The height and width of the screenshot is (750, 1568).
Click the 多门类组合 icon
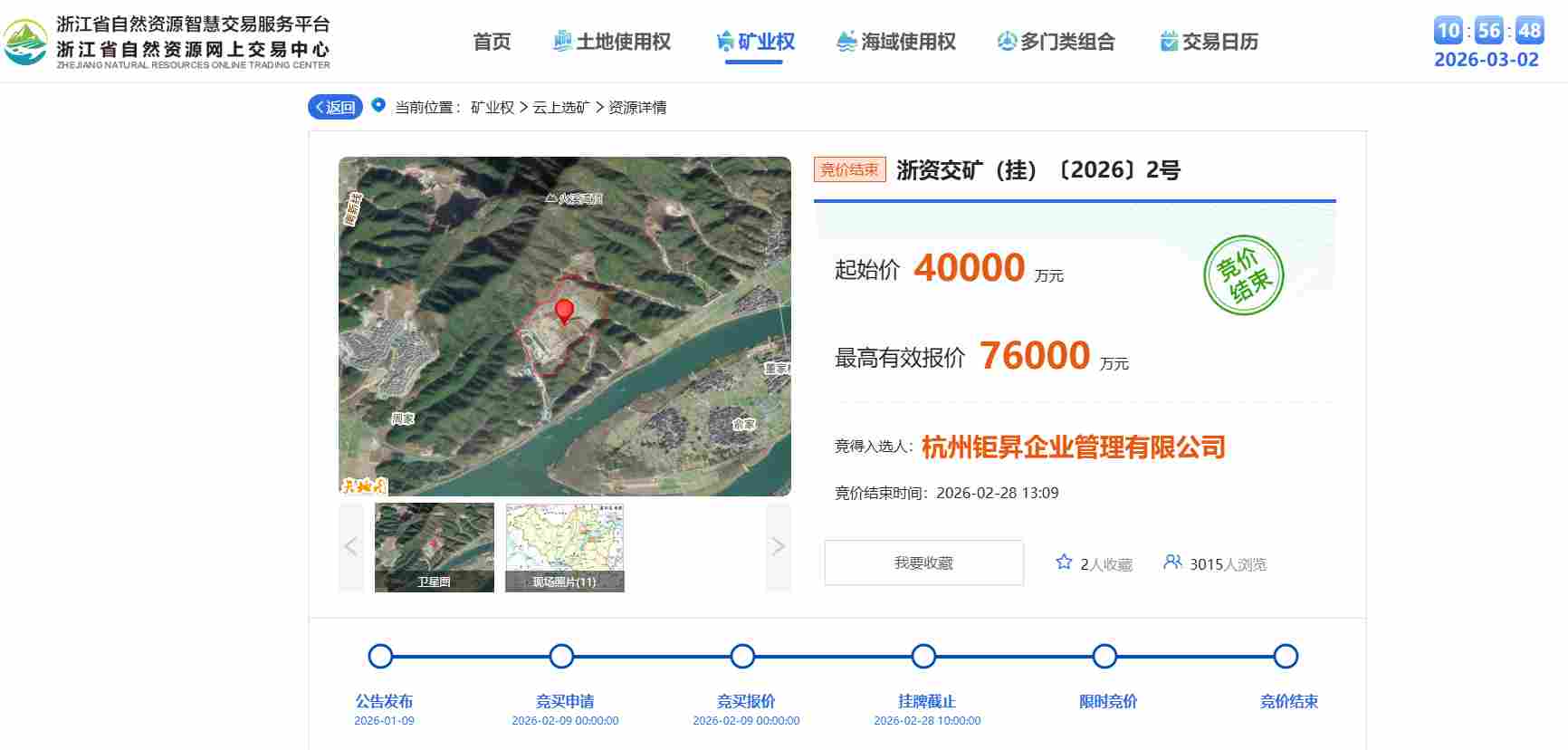[1007, 42]
